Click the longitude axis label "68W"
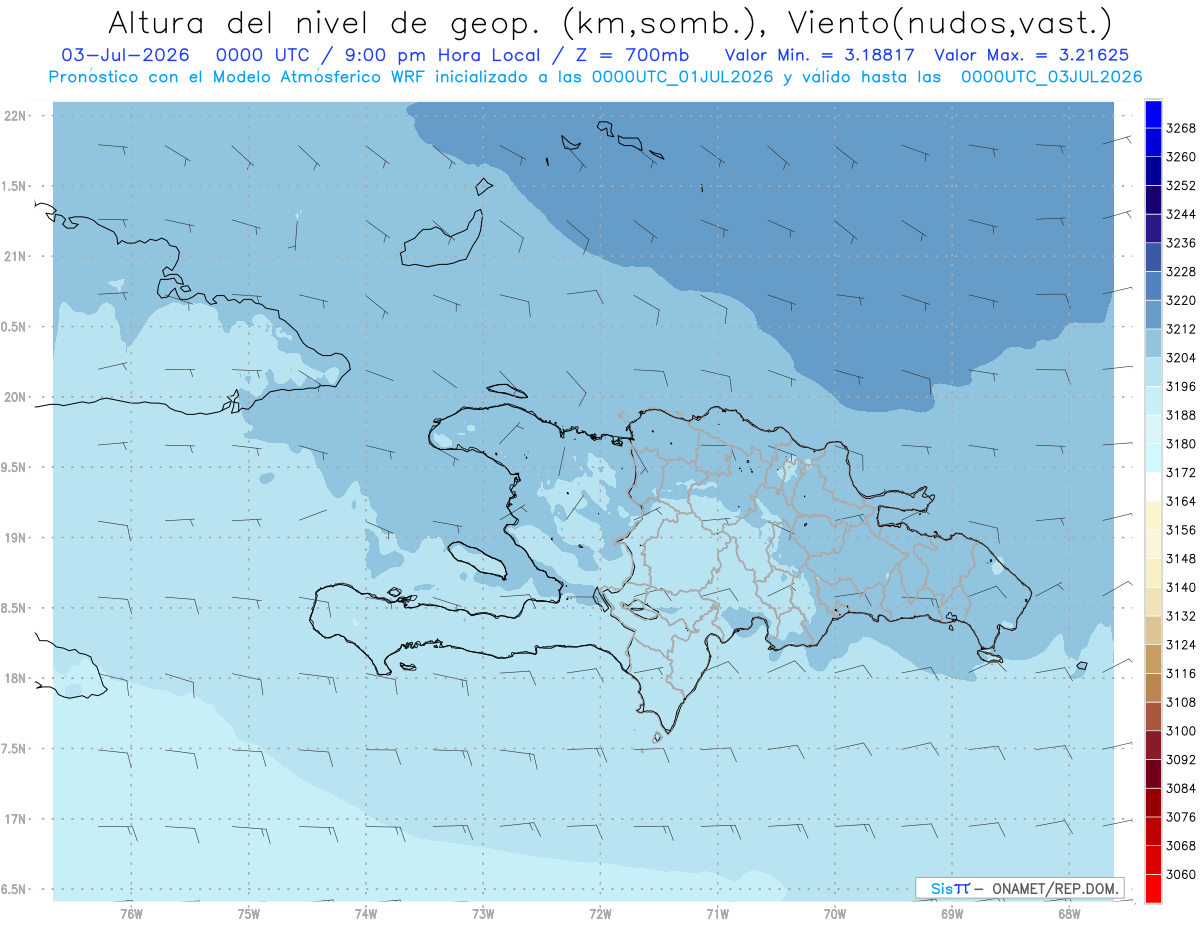The width and height of the screenshot is (1200, 927). [x=1069, y=912]
